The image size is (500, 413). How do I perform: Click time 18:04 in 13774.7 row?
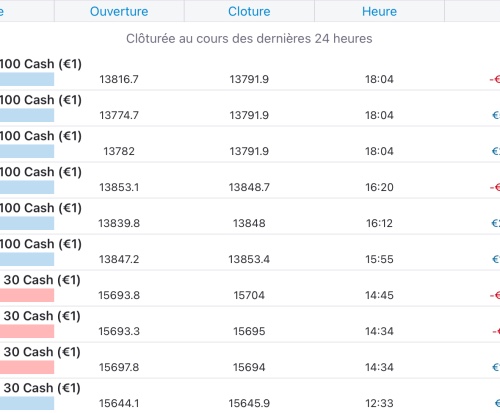pyautogui.click(x=379, y=115)
